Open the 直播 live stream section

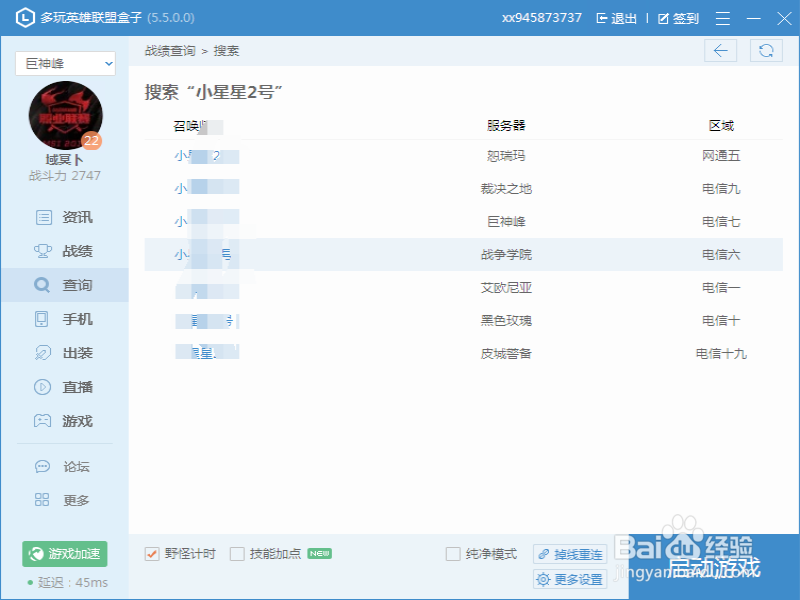click(64, 387)
